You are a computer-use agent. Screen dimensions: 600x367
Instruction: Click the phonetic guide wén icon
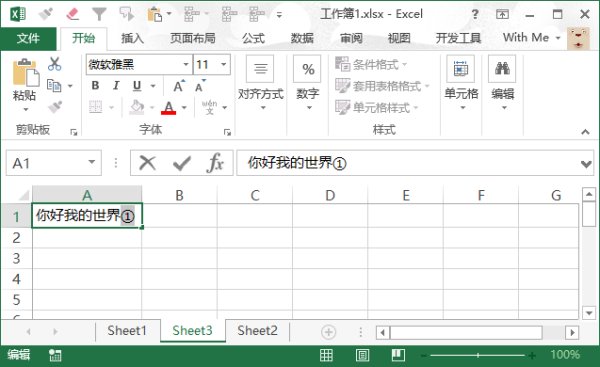(x=210, y=107)
